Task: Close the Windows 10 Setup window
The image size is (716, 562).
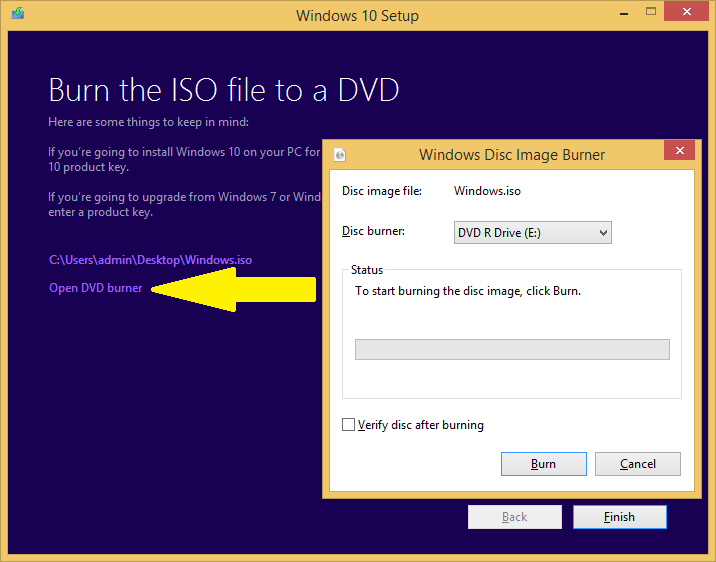Action: (x=686, y=11)
